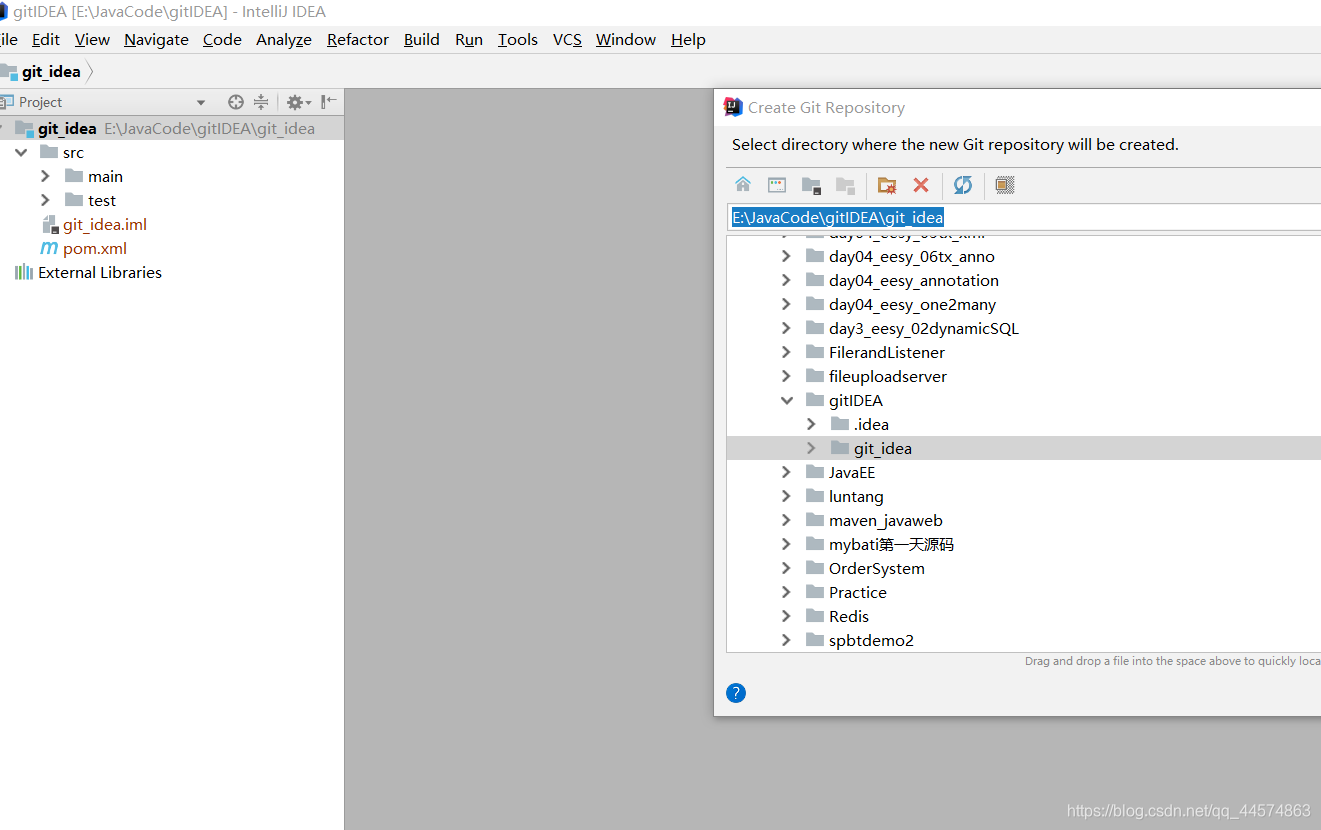Viewport: 1321px width, 830px height.
Task: Click the src folder icon in Project
Action: [x=49, y=152]
